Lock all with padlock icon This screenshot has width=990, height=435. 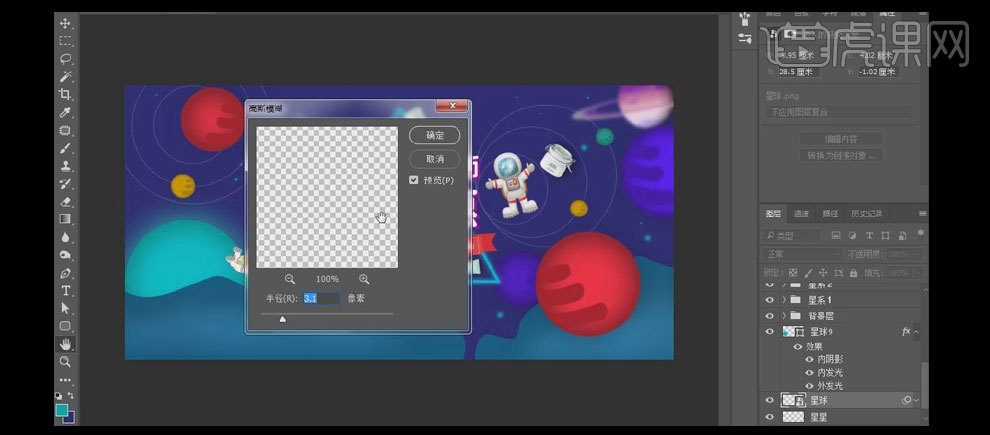(x=854, y=273)
